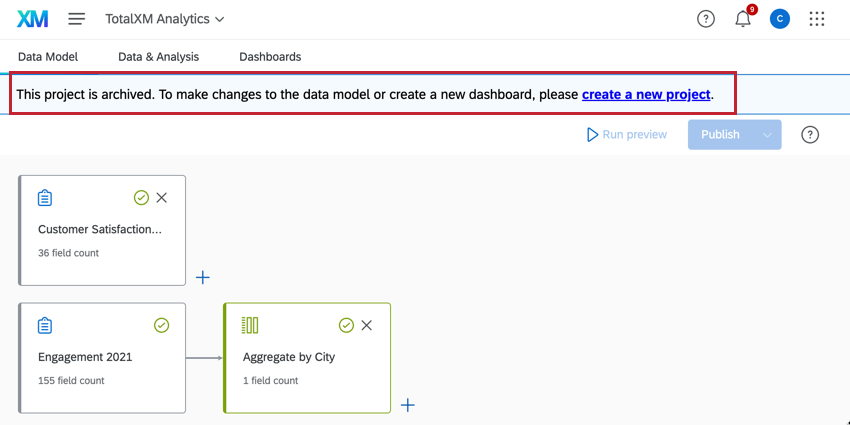This screenshot has height=425, width=850.
Task: Follow the 'create a new project' link
Action: pyautogui.click(x=646, y=95)
